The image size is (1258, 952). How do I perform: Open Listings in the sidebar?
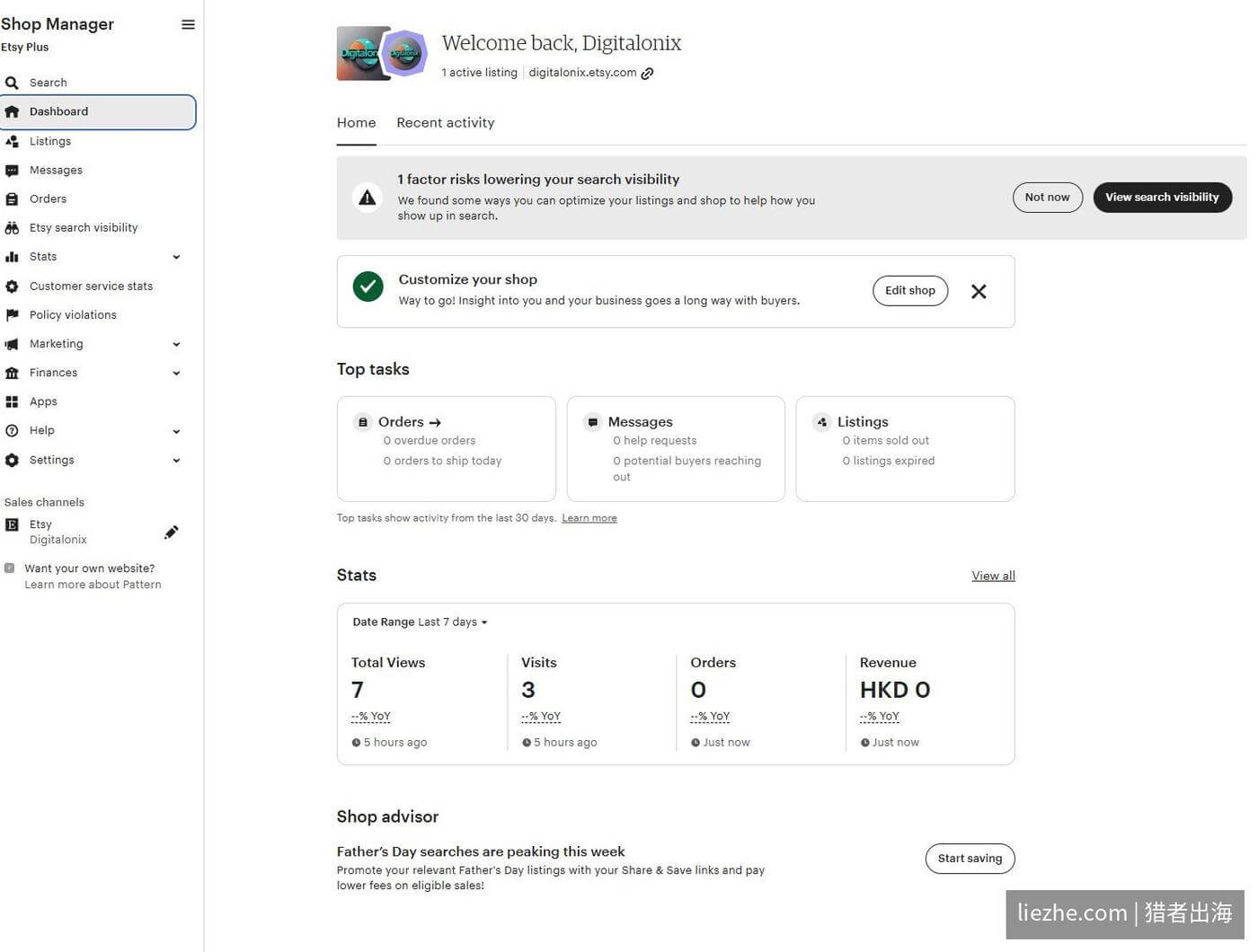(x=50, y=141)
